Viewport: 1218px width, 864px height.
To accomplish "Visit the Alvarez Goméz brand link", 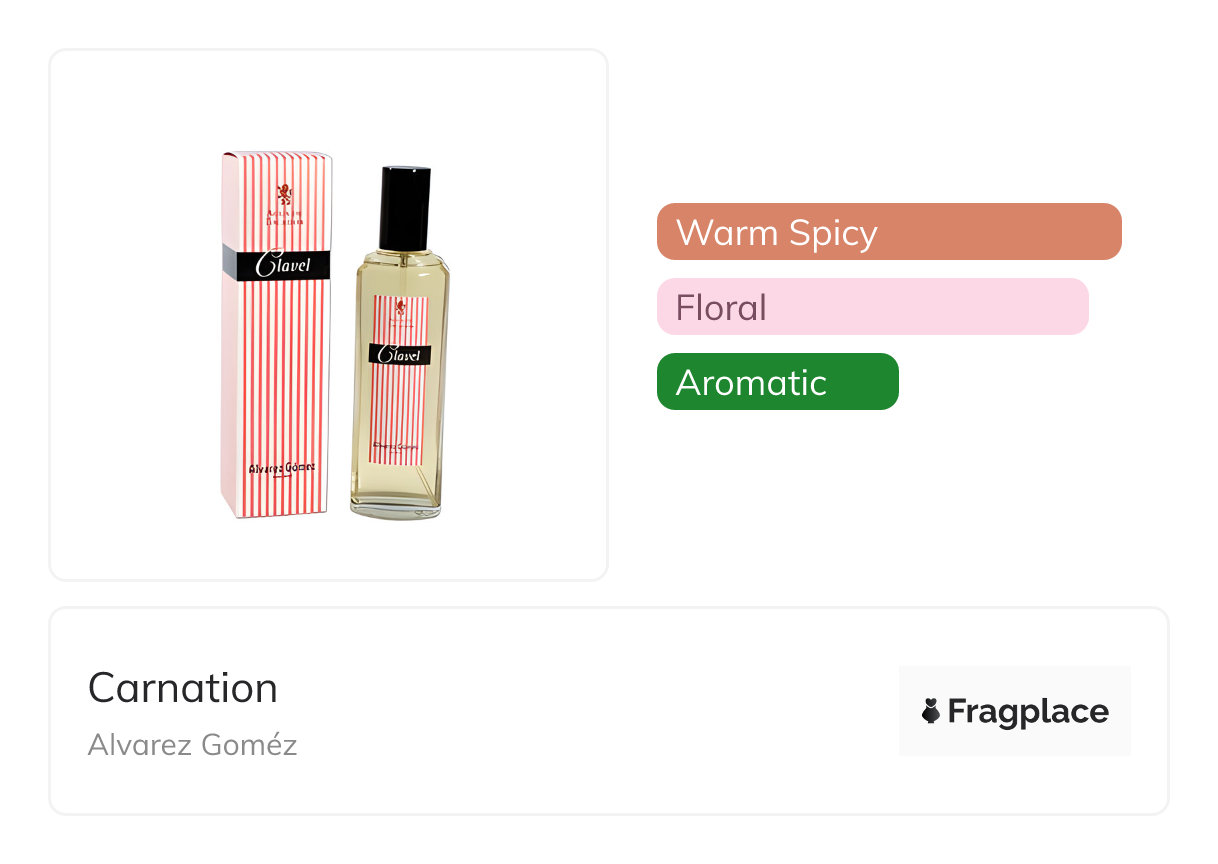I will click(x=192, y=745).
